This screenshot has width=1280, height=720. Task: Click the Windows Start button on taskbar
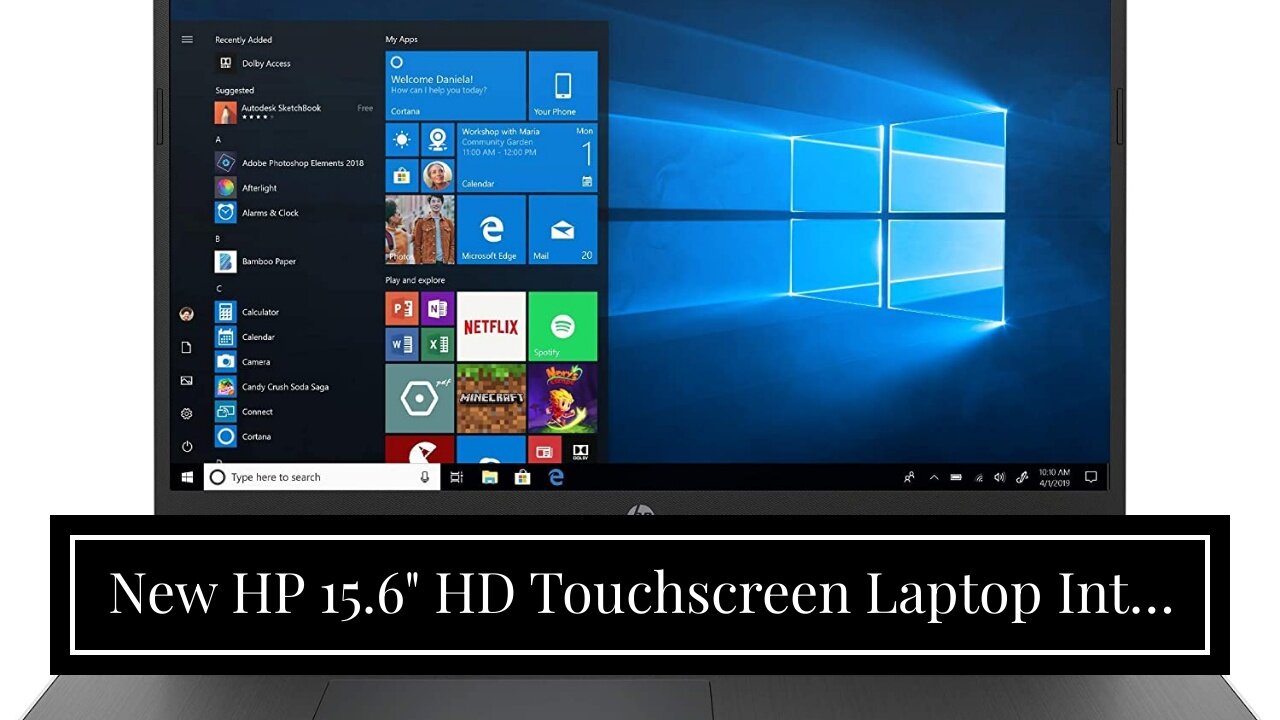(x=187, y=477)
